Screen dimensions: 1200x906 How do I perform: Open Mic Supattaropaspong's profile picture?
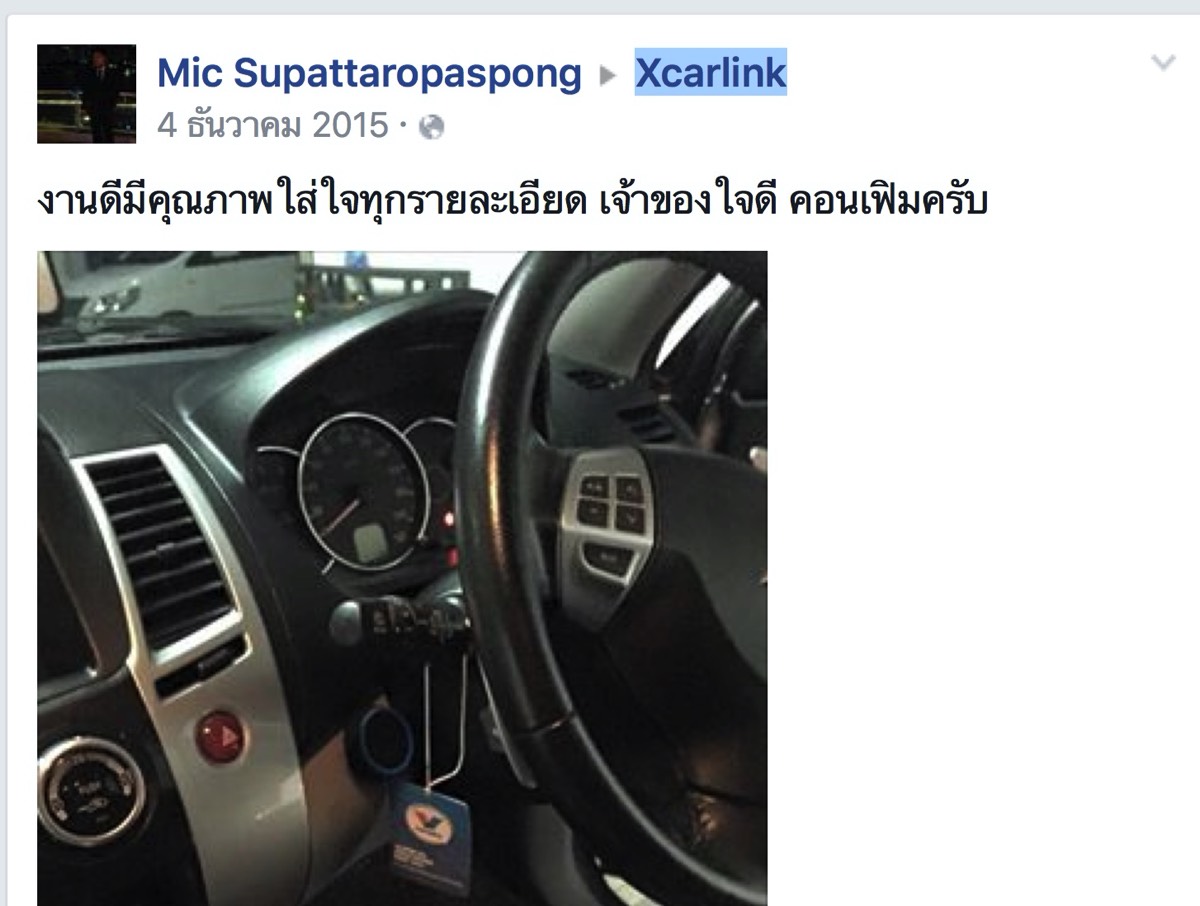pyautogui.click(x=86, y=94)
